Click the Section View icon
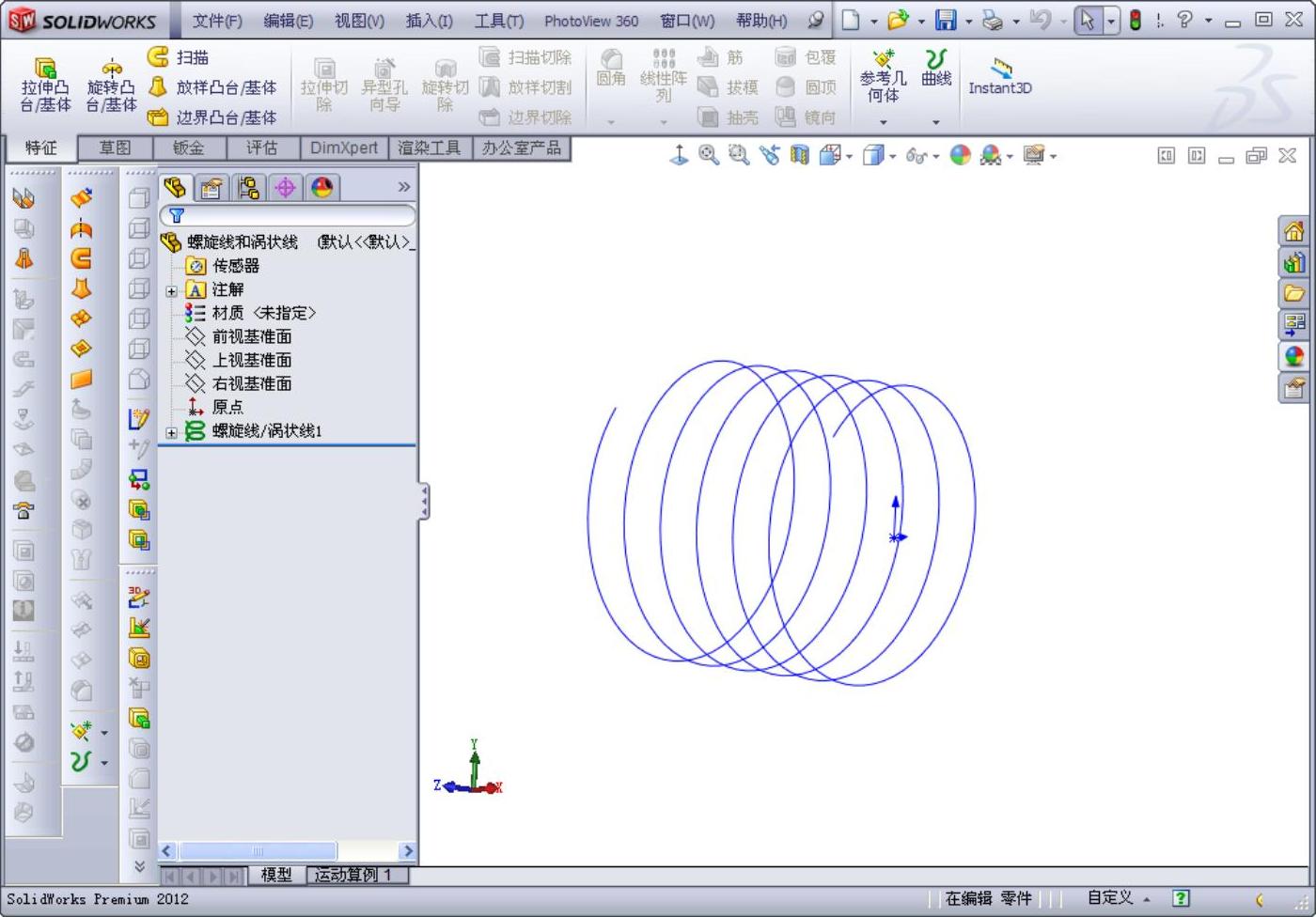 click(799, 155)
